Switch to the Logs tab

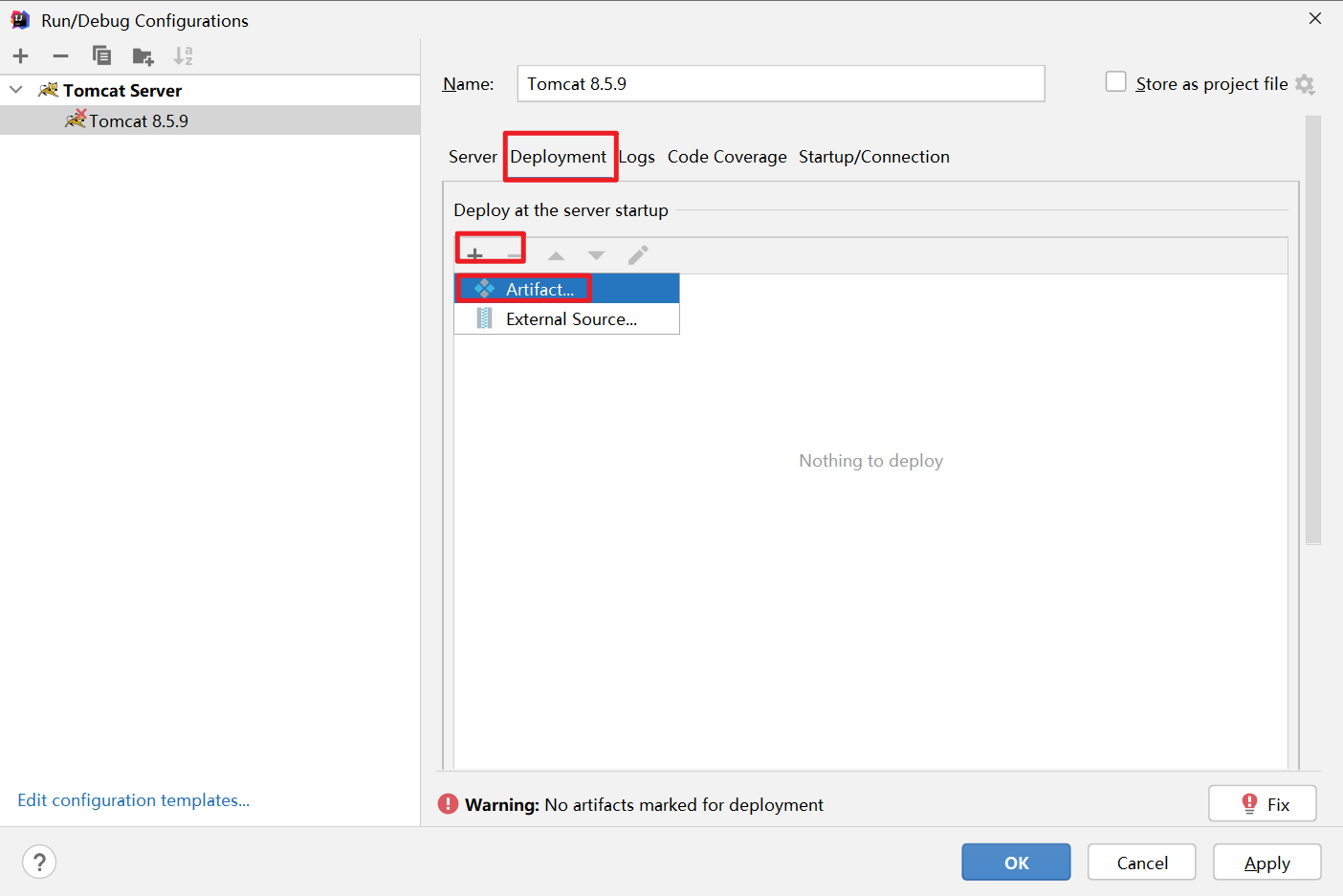tap(637, 156)
